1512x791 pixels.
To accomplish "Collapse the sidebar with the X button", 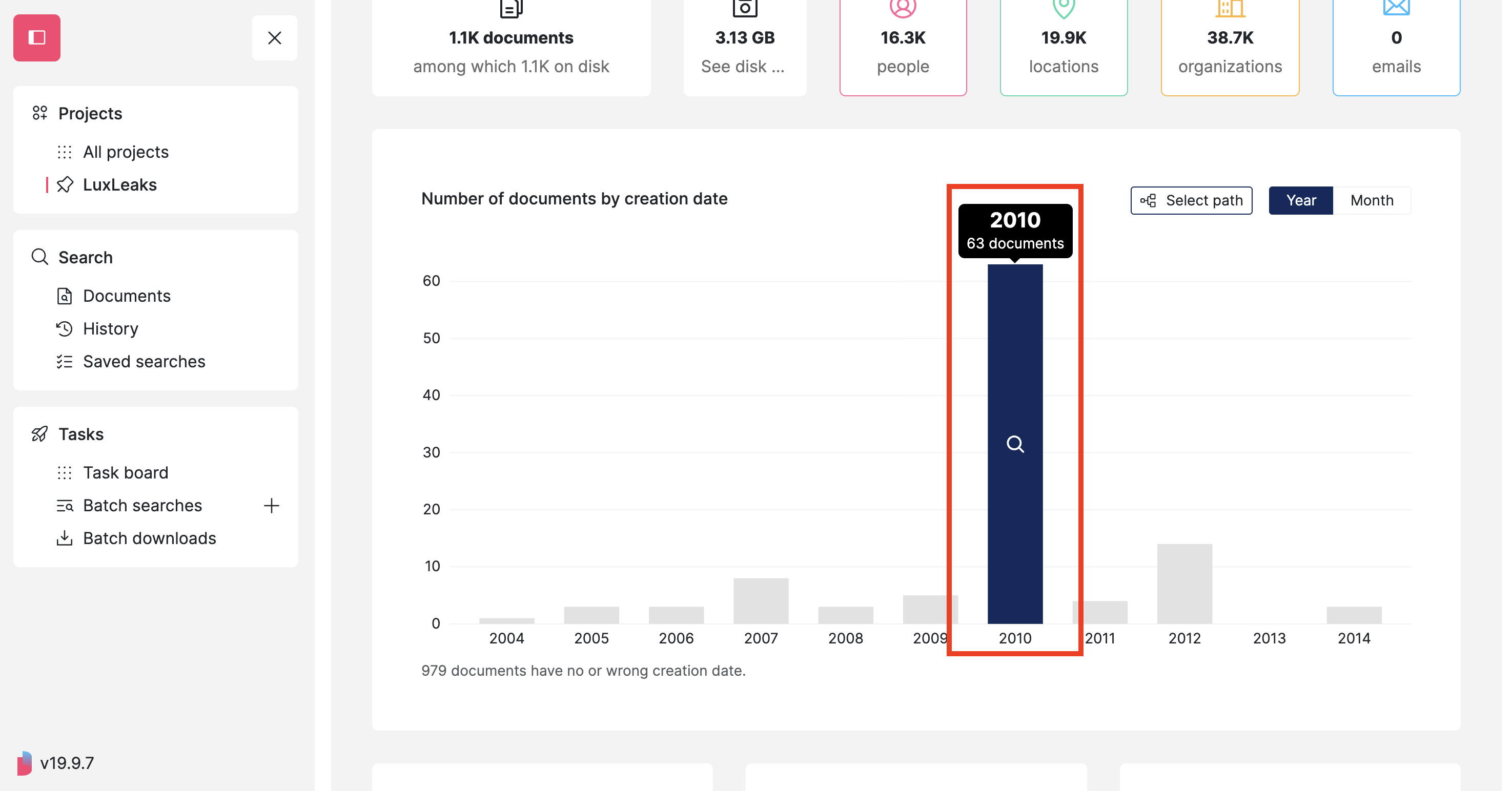I will (274, 37).
